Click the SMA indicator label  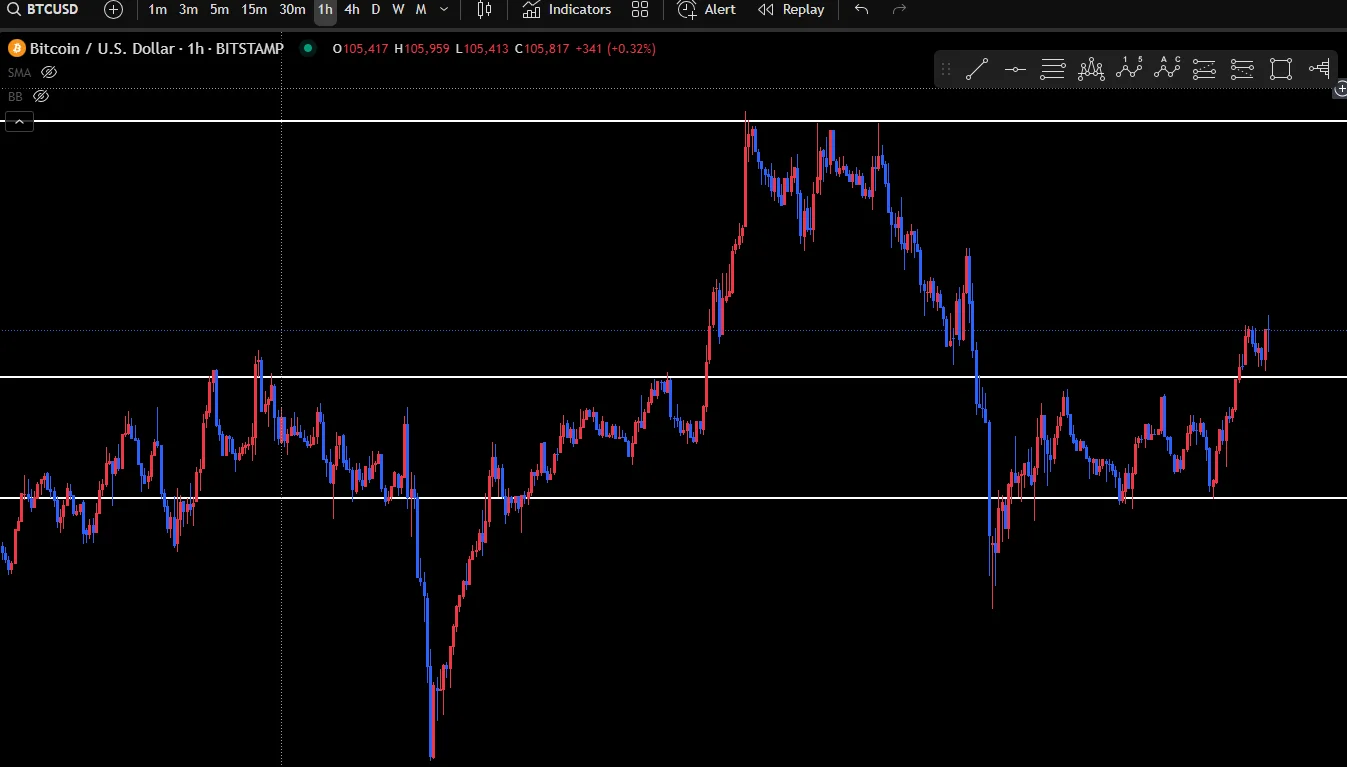19,72
